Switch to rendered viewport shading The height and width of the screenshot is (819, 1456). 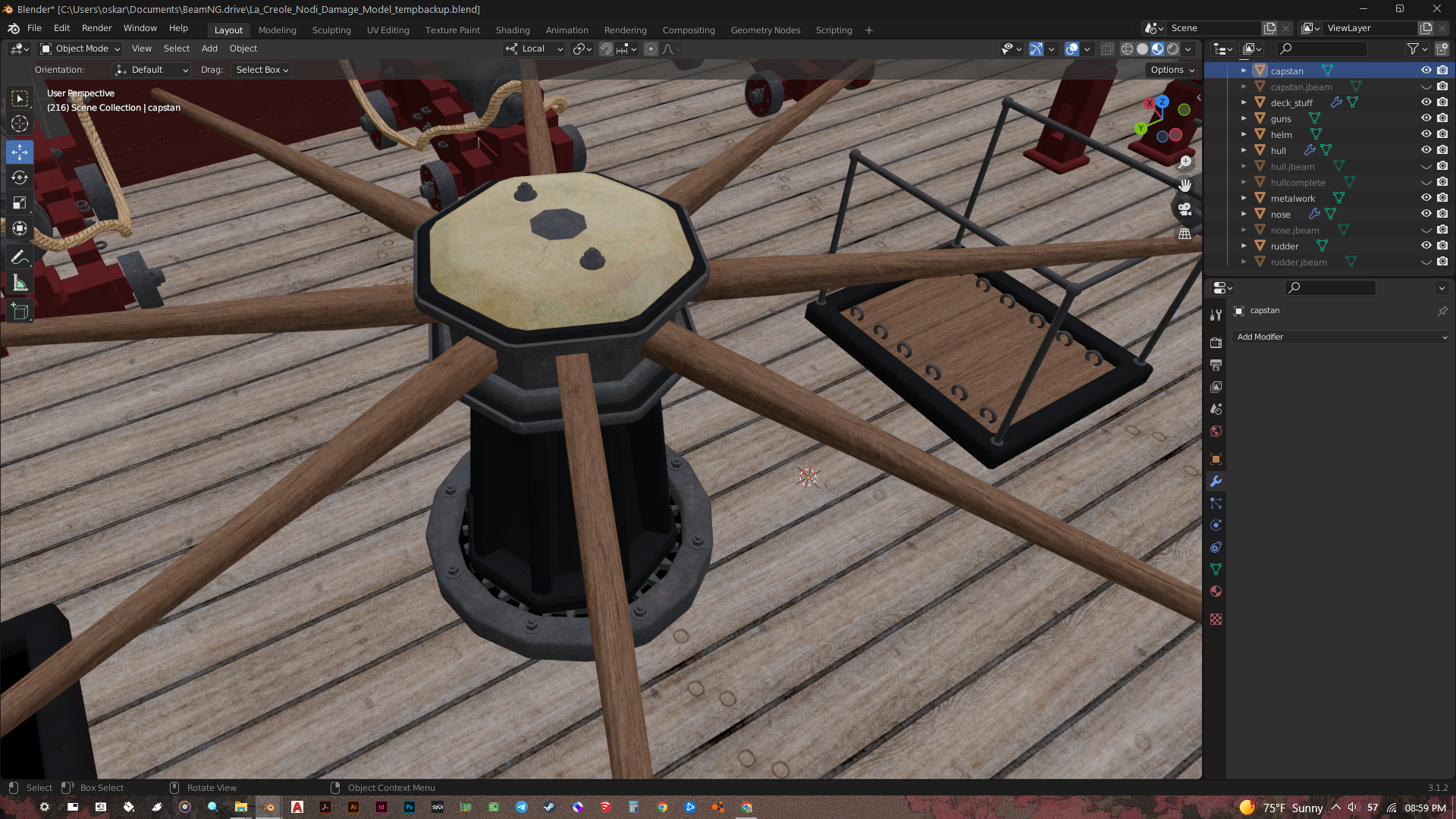1172,49
